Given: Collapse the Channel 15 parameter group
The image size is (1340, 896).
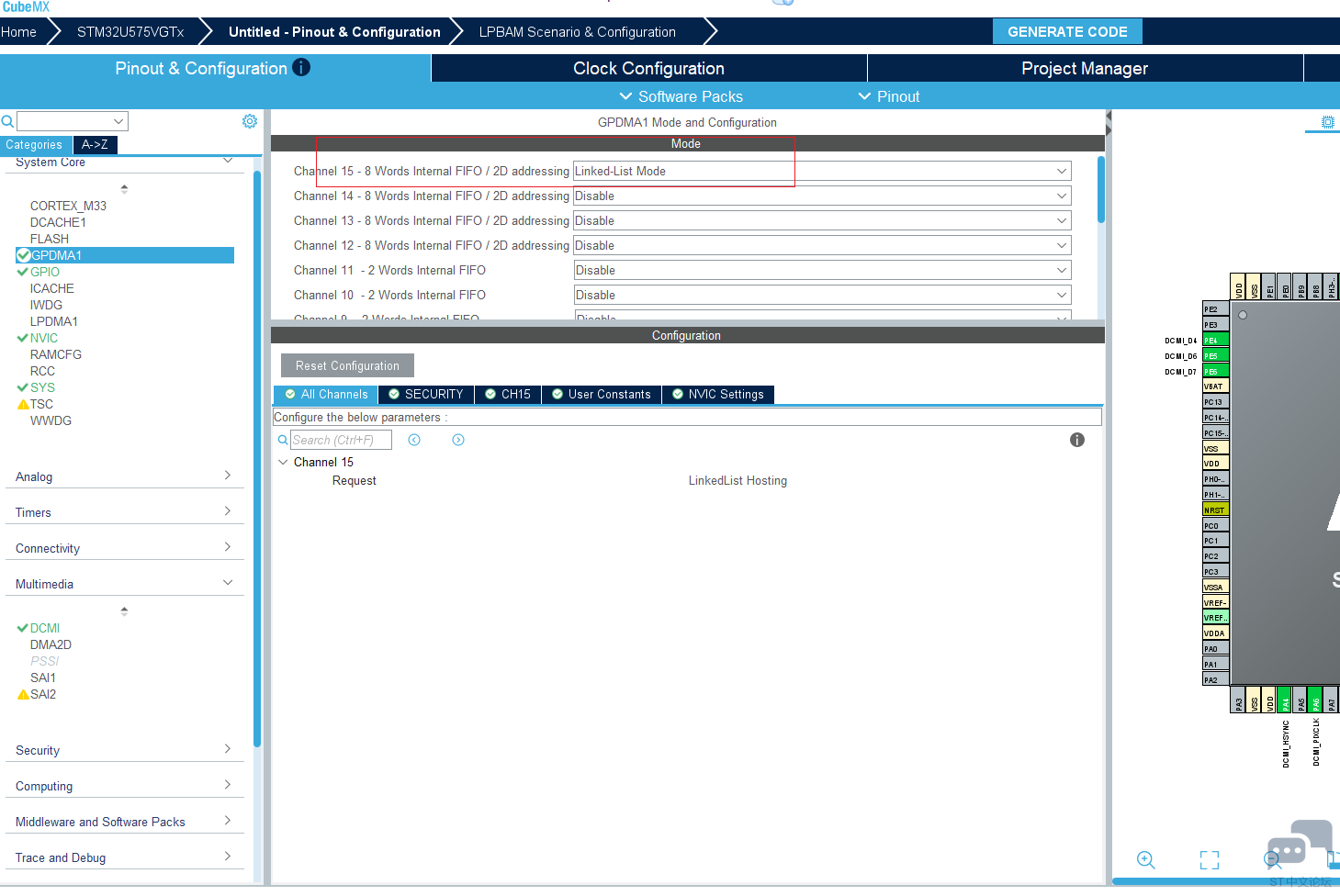Looking at the screenshot, I should pyautogui.click(x=283, y=462).
